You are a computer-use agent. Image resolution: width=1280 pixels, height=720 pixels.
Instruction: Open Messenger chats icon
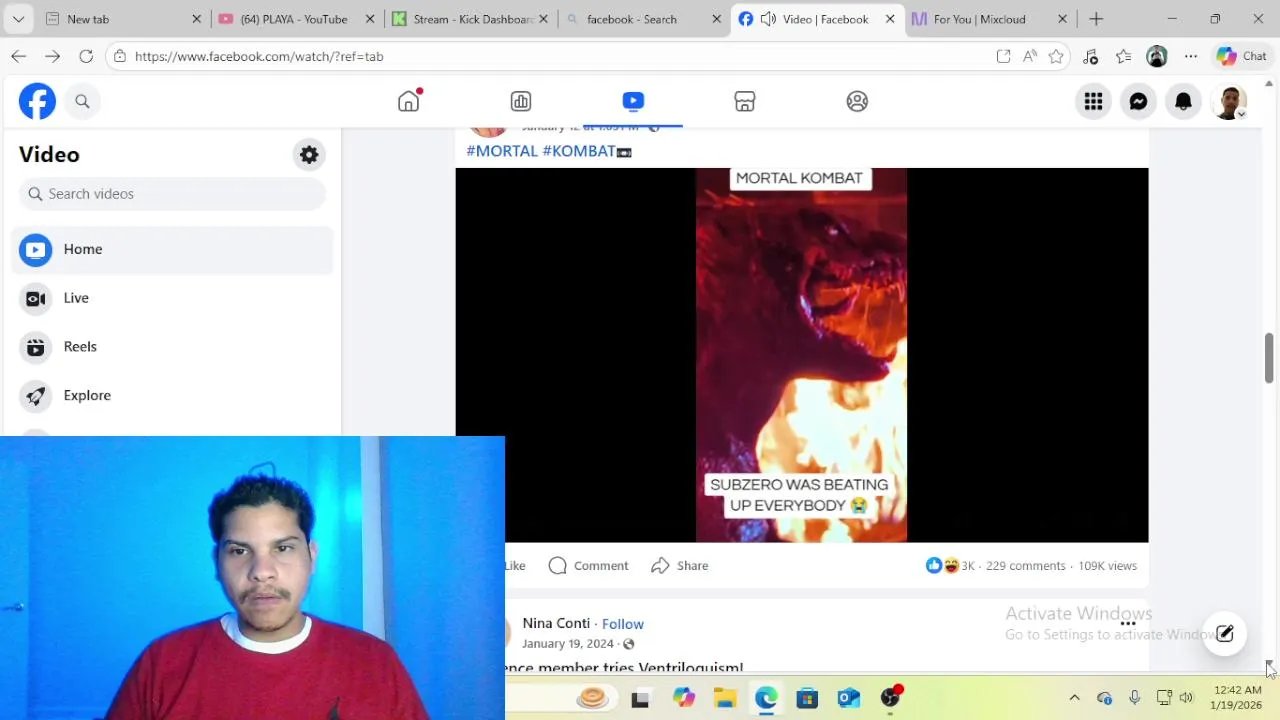tap(1138, 101)
